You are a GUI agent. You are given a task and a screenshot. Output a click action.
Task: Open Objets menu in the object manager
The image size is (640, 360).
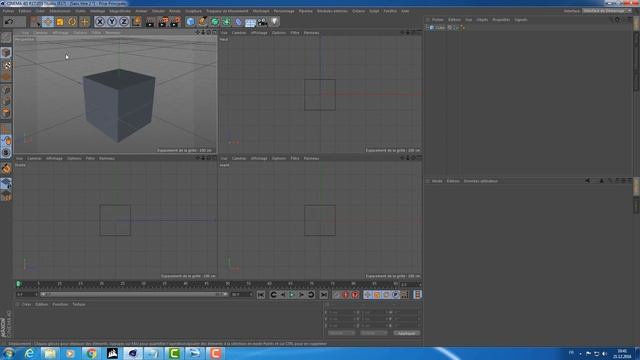click(482, 20)
